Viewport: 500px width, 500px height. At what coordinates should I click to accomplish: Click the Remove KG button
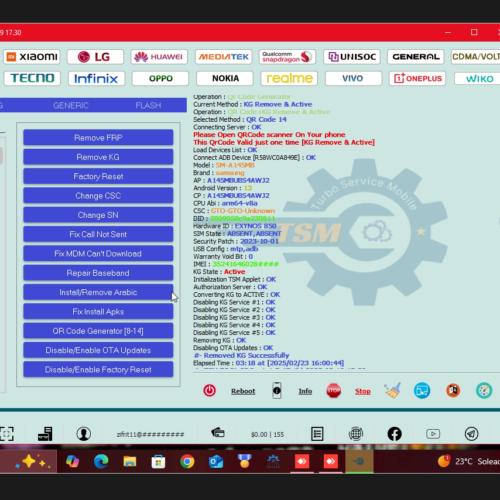pyautogui.click(x=98, y=157)
